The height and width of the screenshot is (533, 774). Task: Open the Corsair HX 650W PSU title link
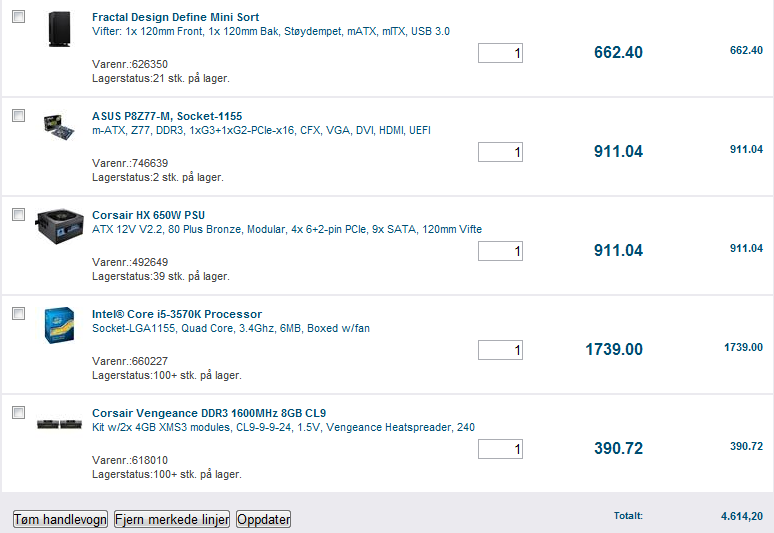coord(148,215)
